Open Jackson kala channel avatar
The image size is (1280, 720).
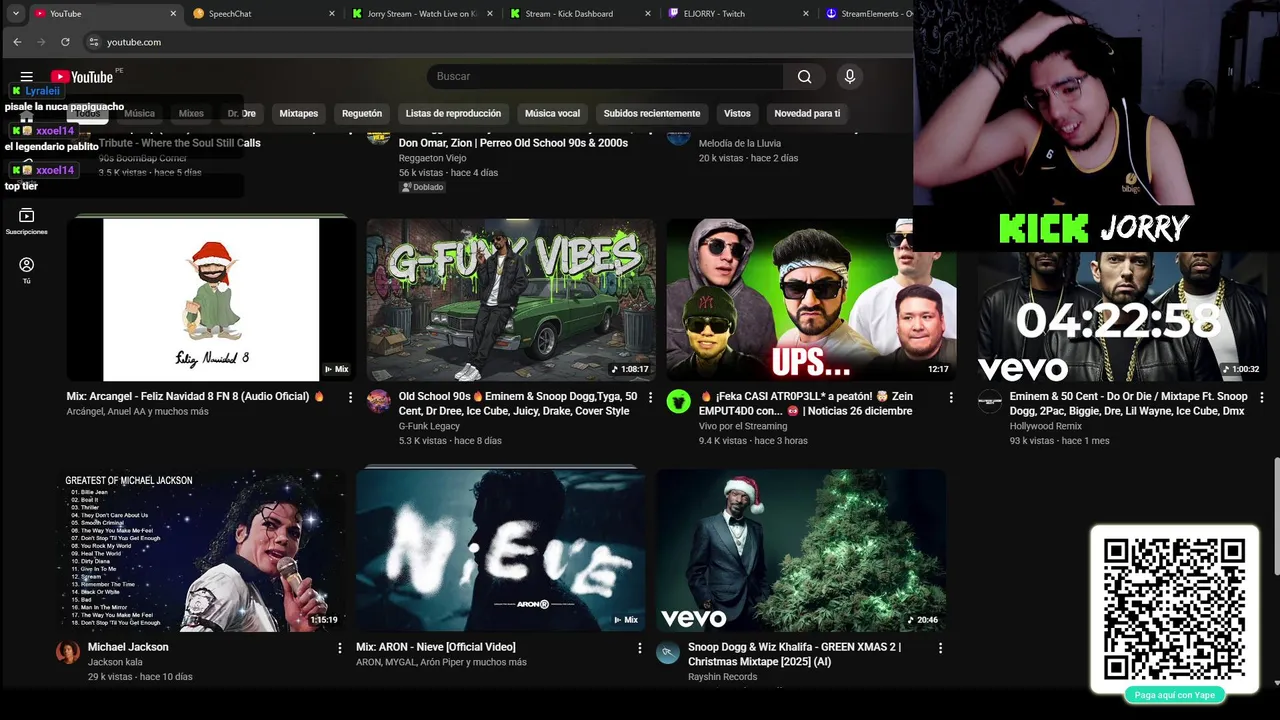point(68,652)
